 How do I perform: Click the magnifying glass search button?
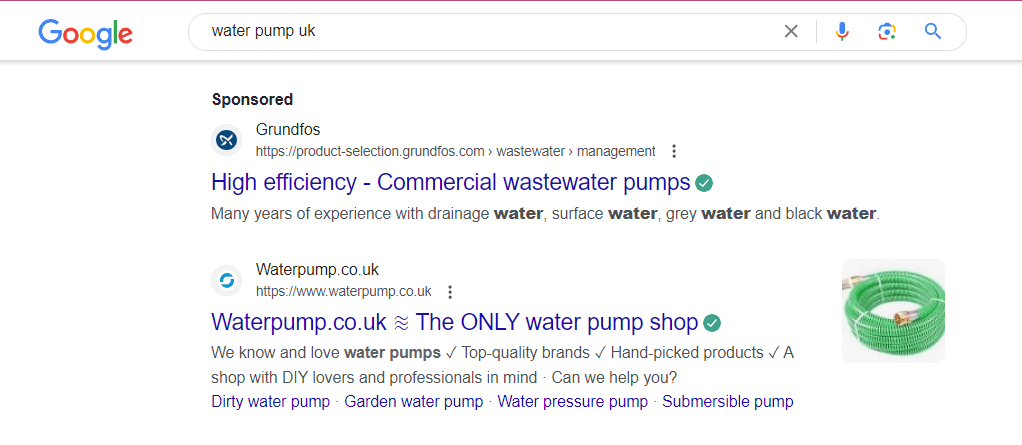point(933,31)
